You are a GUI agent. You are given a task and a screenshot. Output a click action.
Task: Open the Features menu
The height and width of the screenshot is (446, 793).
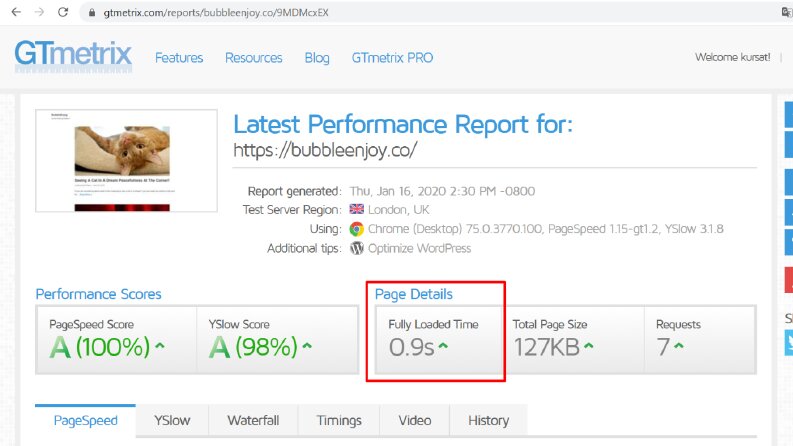(x=179, y=58)
